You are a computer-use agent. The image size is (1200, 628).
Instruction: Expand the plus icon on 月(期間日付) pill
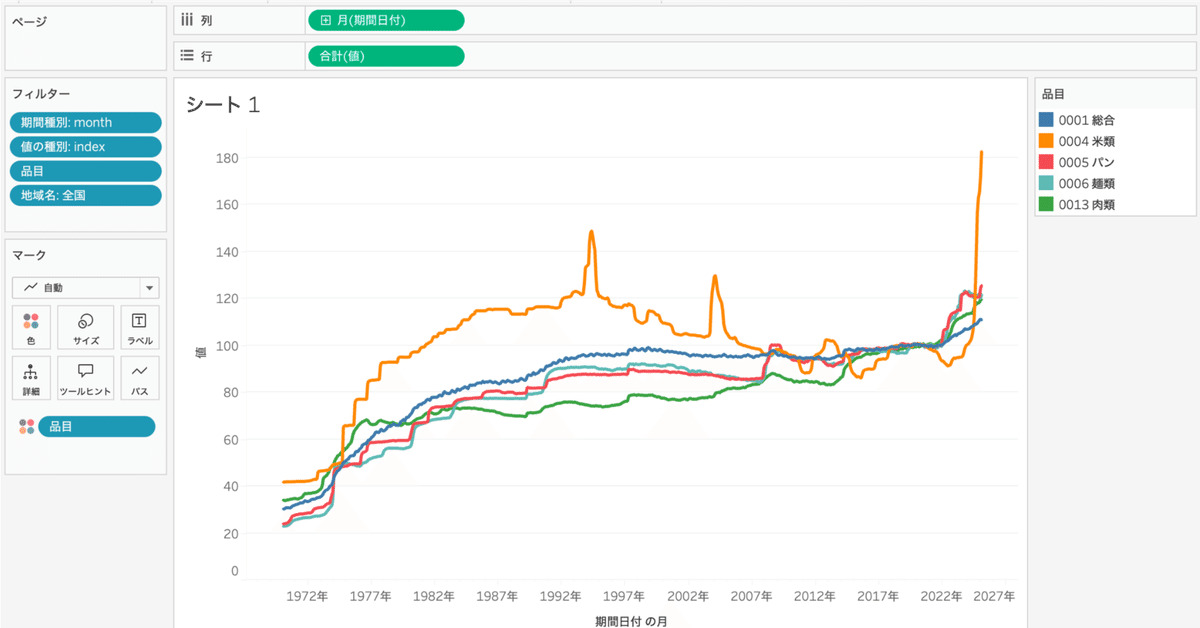click(325, 20)
